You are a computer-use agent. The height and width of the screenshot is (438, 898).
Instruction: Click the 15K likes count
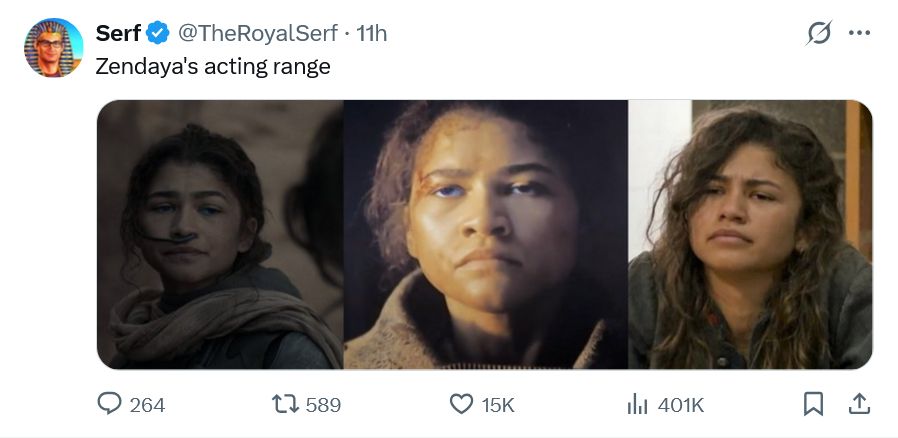click(498, 405)
